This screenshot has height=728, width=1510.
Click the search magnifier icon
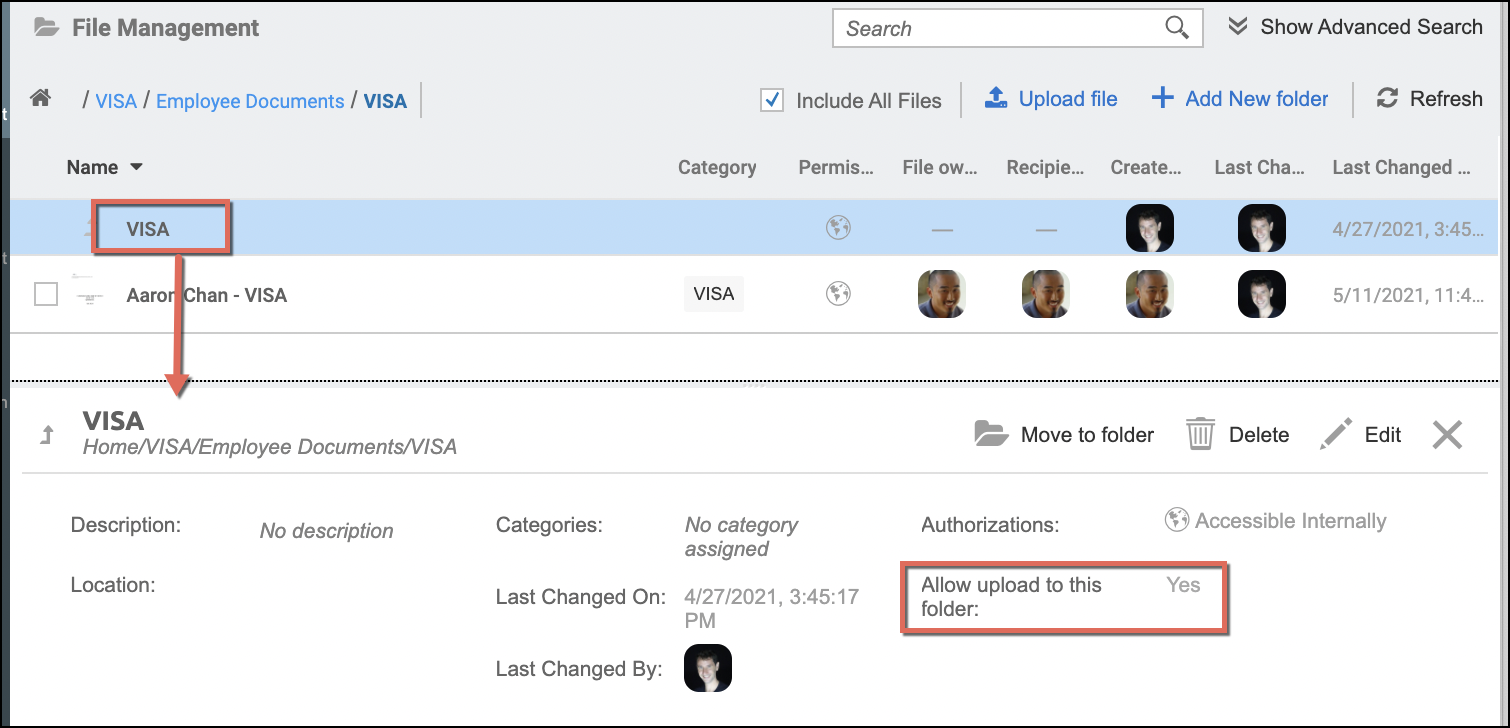1177,28
